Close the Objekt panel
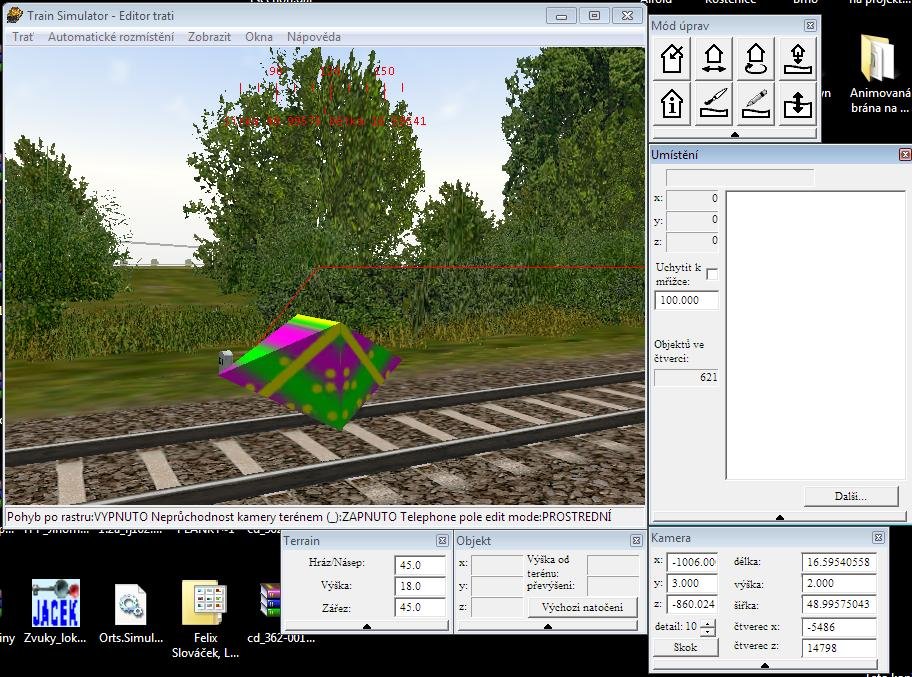Image resolution: width=912 pixels, height=677 pixels. 636,541
